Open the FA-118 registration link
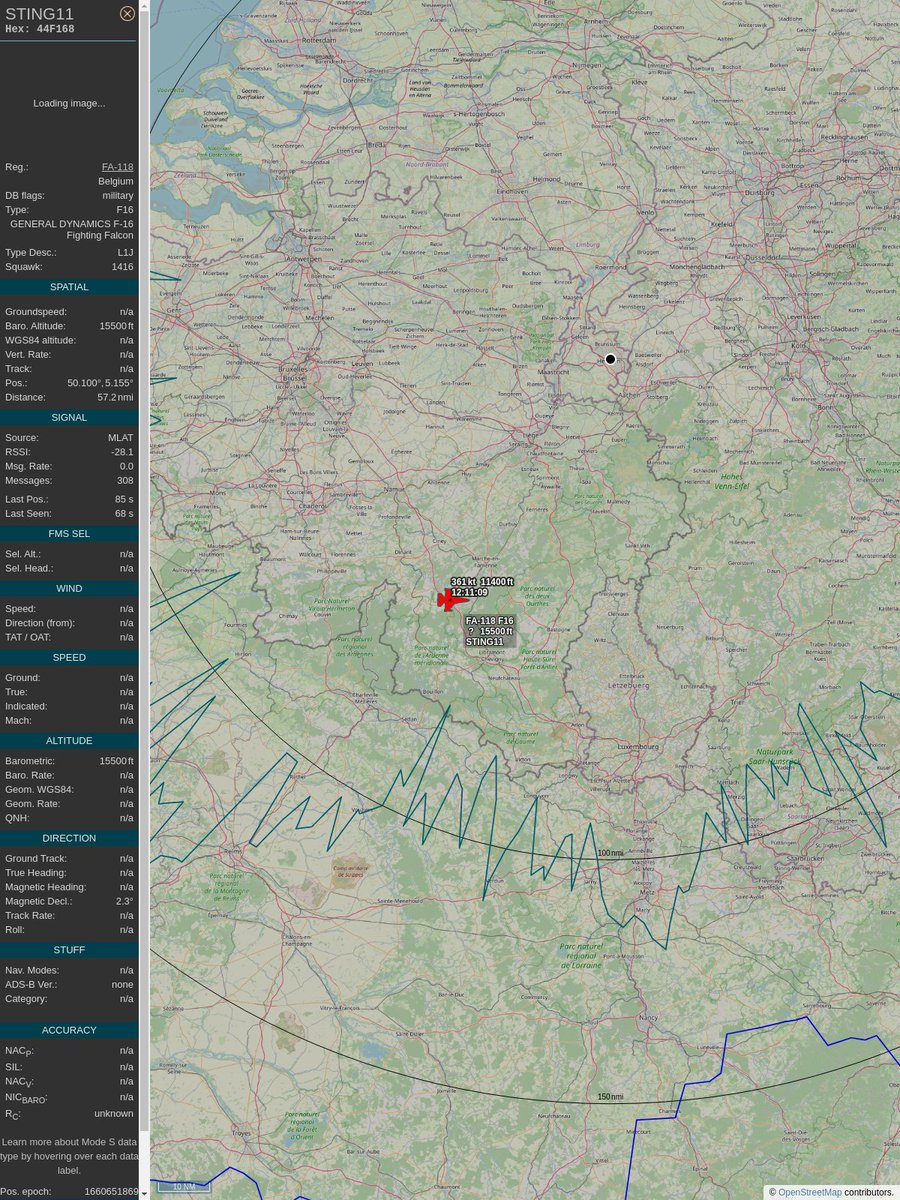 coord(116,167)
